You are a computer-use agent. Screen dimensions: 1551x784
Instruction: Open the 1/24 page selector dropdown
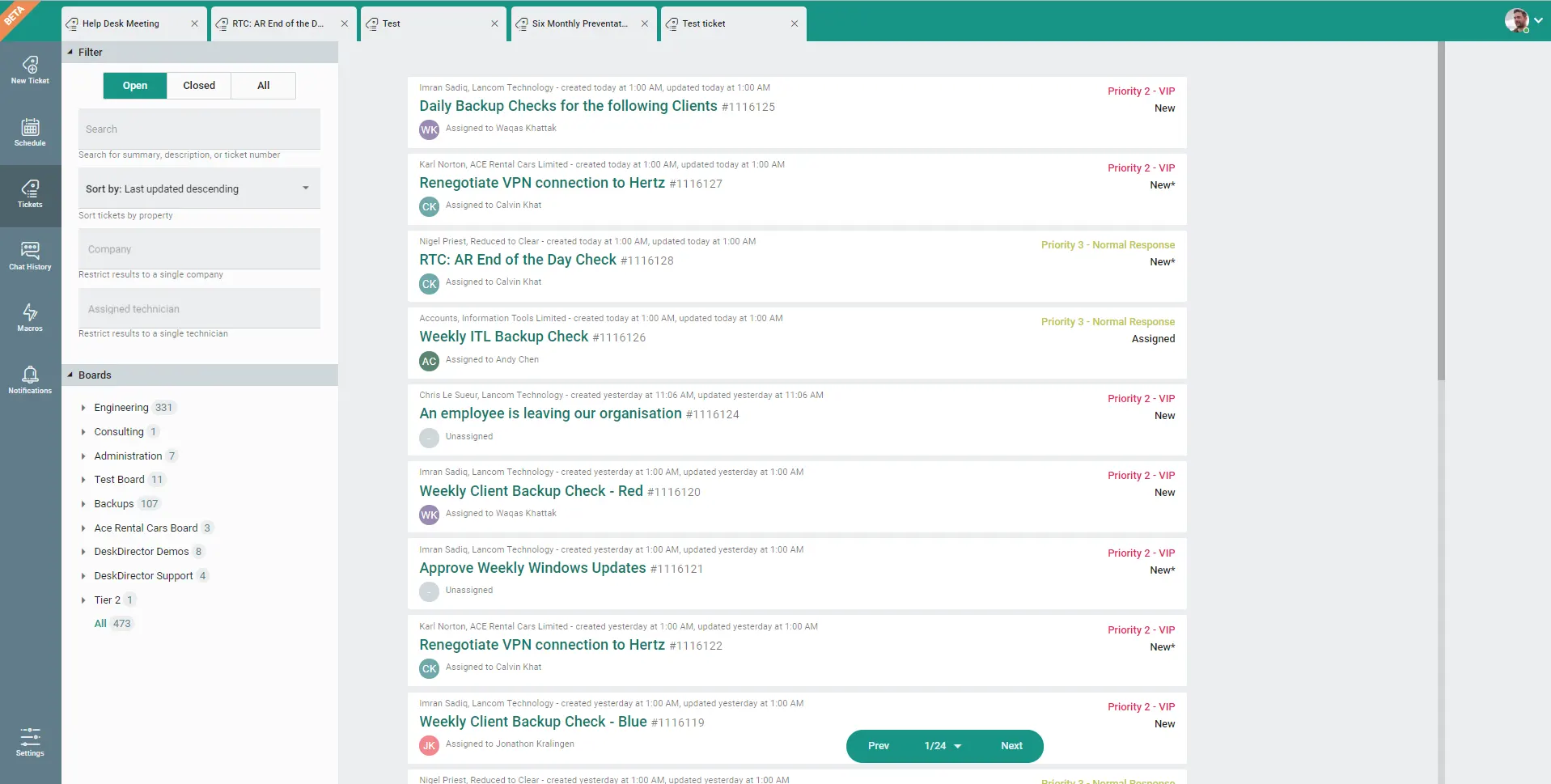[x=943, y=746]
